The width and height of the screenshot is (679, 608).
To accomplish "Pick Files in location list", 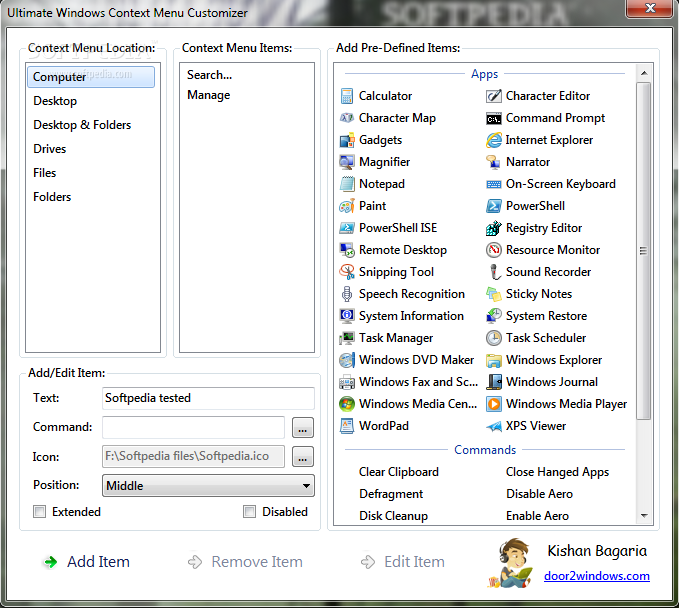I will click(x=45, y=173).
